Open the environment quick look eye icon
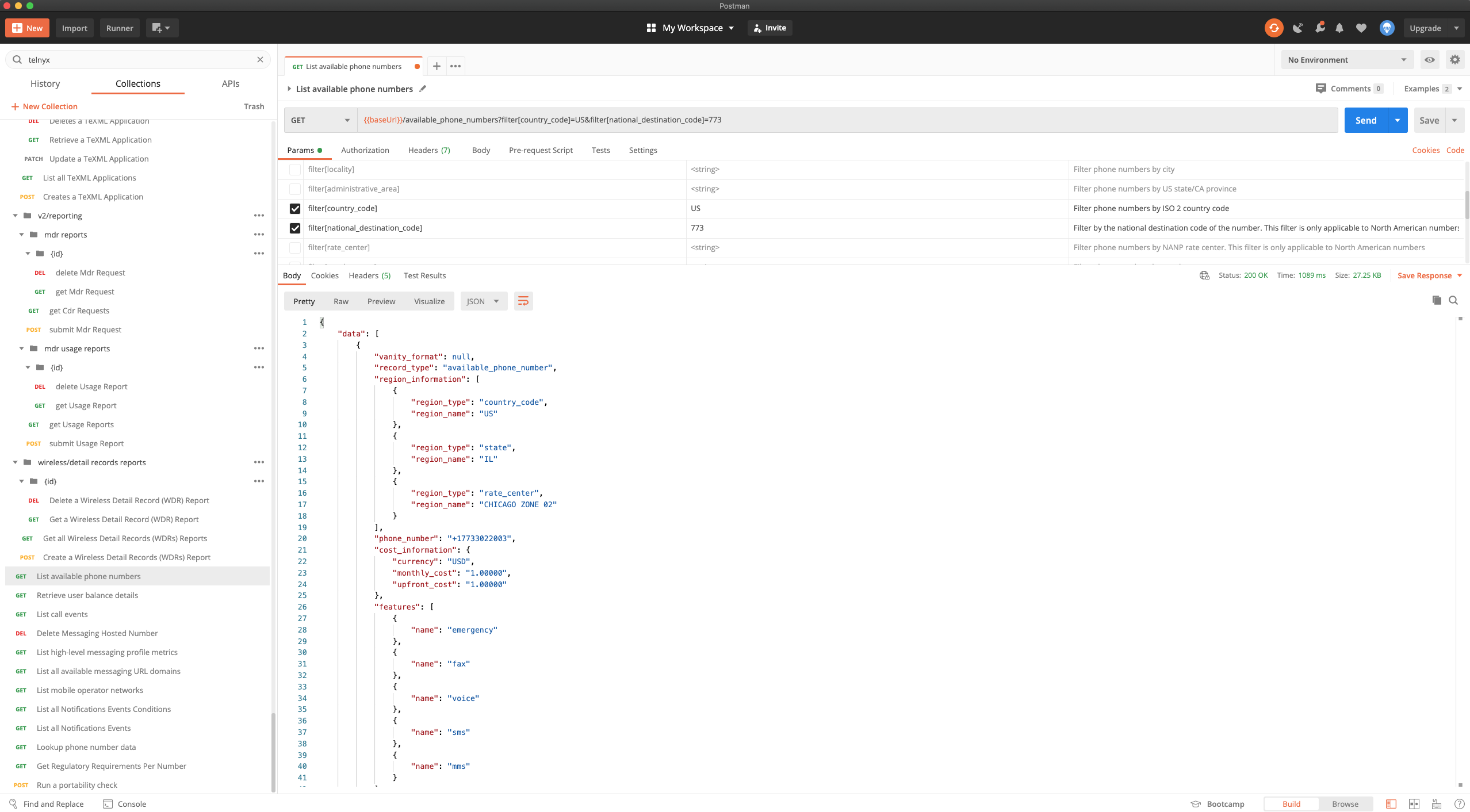Viewport: 1470px width, 812px height. (x=1430, y=60)
